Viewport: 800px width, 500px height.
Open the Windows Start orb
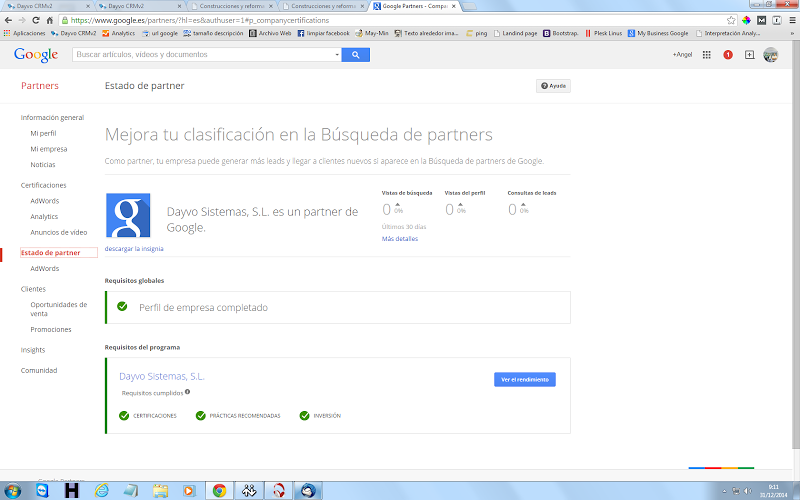tap(13, 491)
